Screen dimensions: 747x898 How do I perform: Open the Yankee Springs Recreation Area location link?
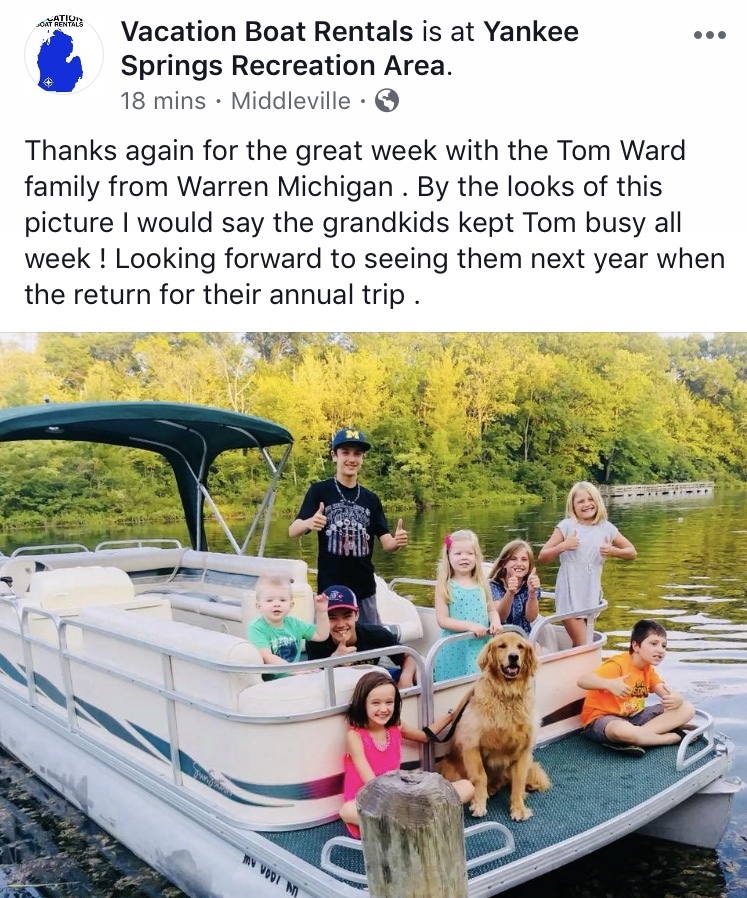pyautogui.click(x=349, y=49)
